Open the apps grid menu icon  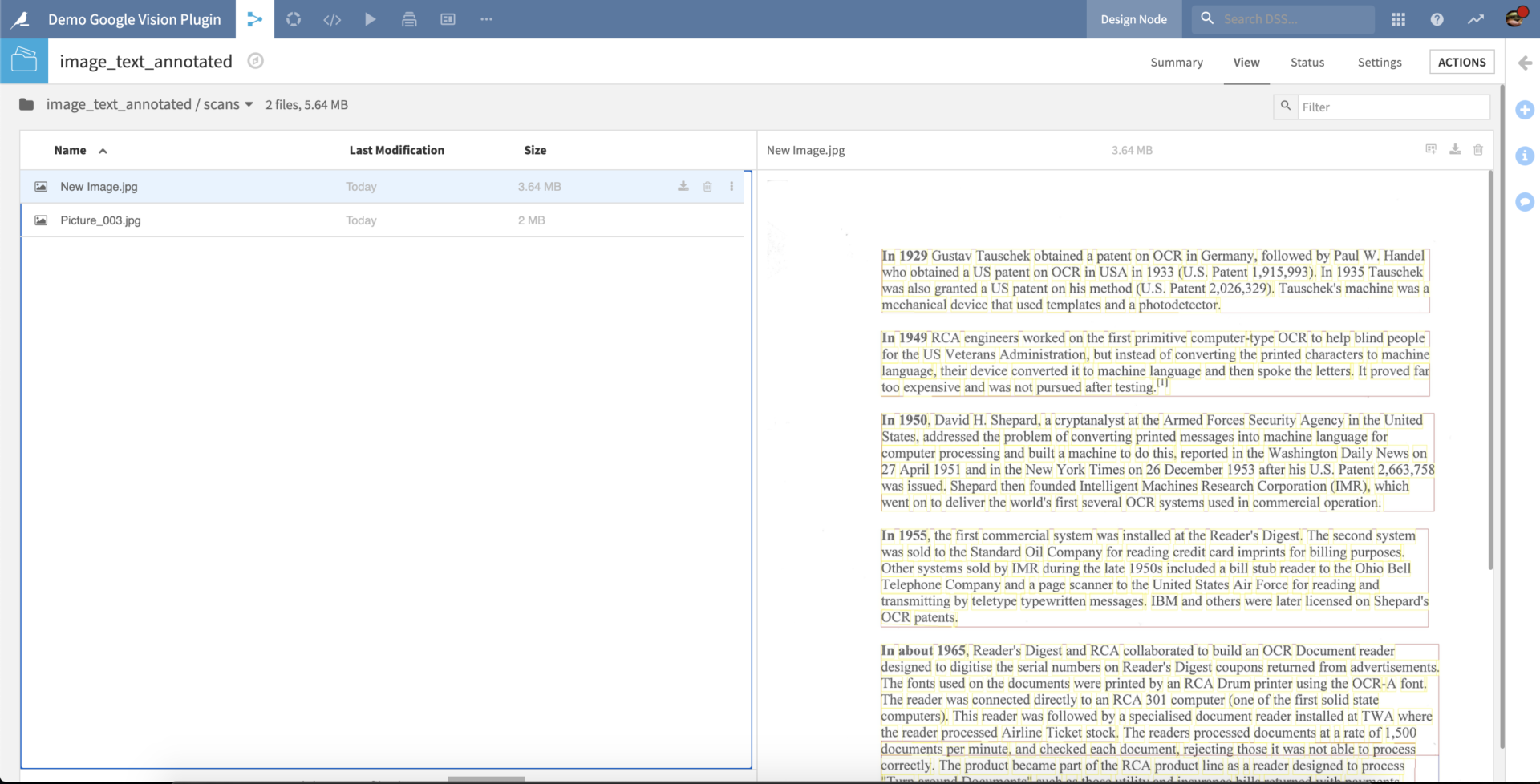pyautogui.click(x=1398, y=19)
